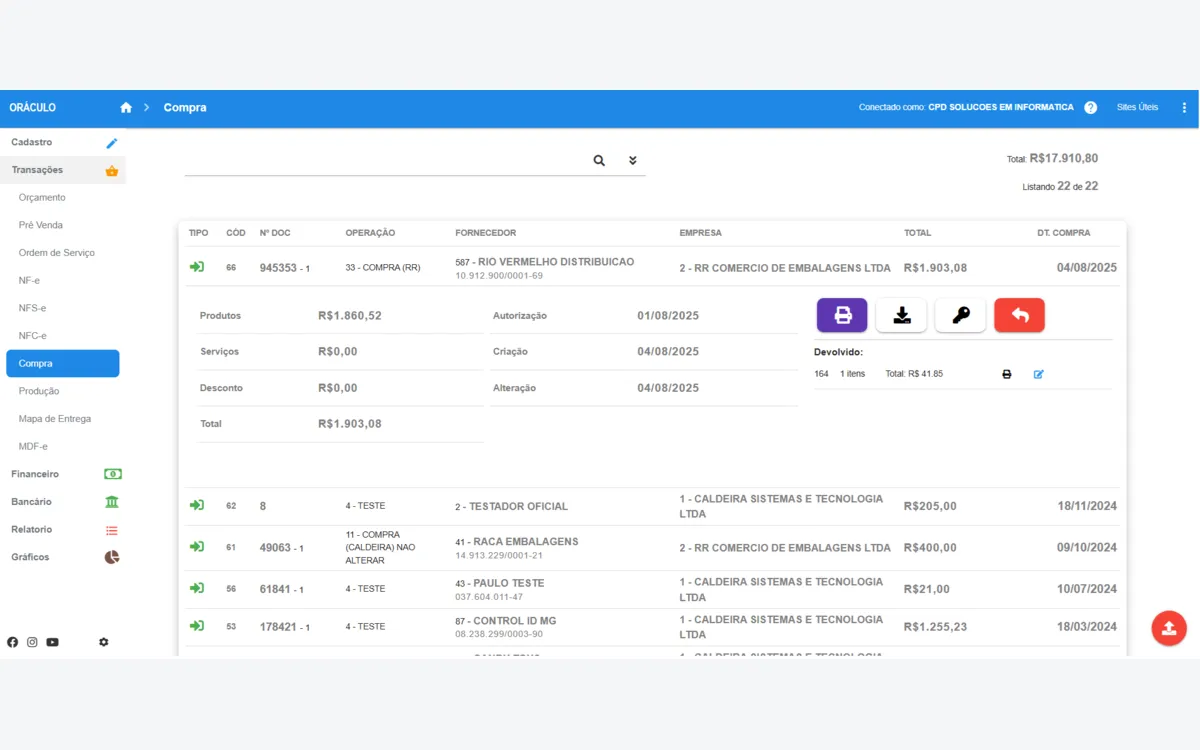Click the help question mark icon in the header
The width and height of the screenshot is (1200, 750).
point(1090,107)
